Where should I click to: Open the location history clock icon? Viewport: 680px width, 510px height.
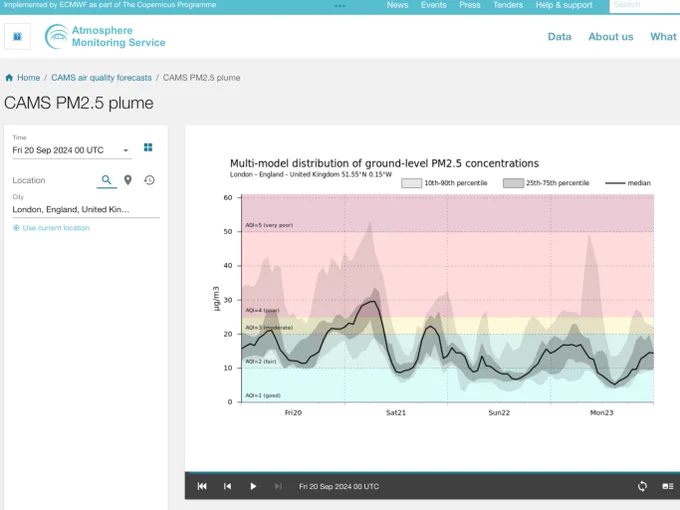149,180
